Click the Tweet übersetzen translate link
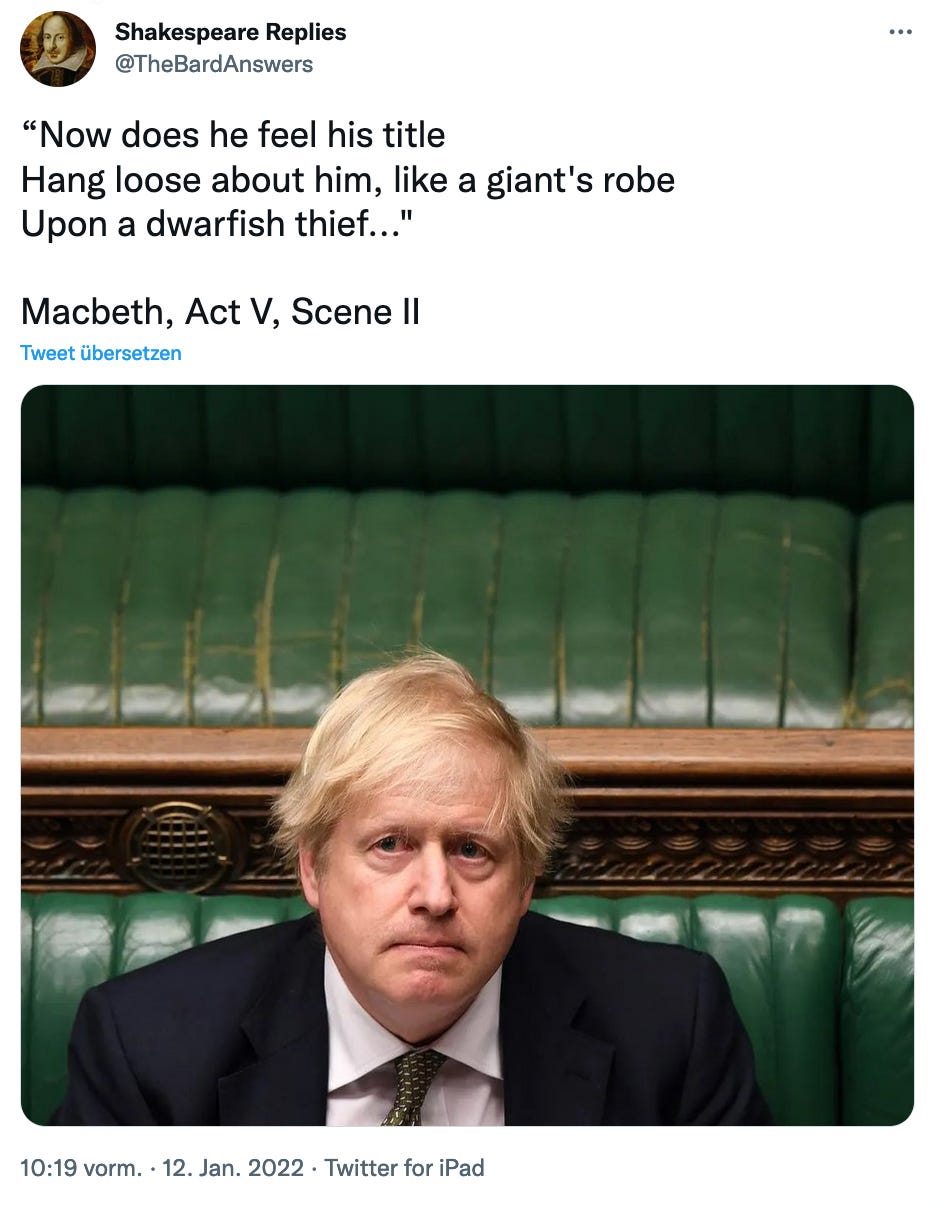 click(101, 353)
